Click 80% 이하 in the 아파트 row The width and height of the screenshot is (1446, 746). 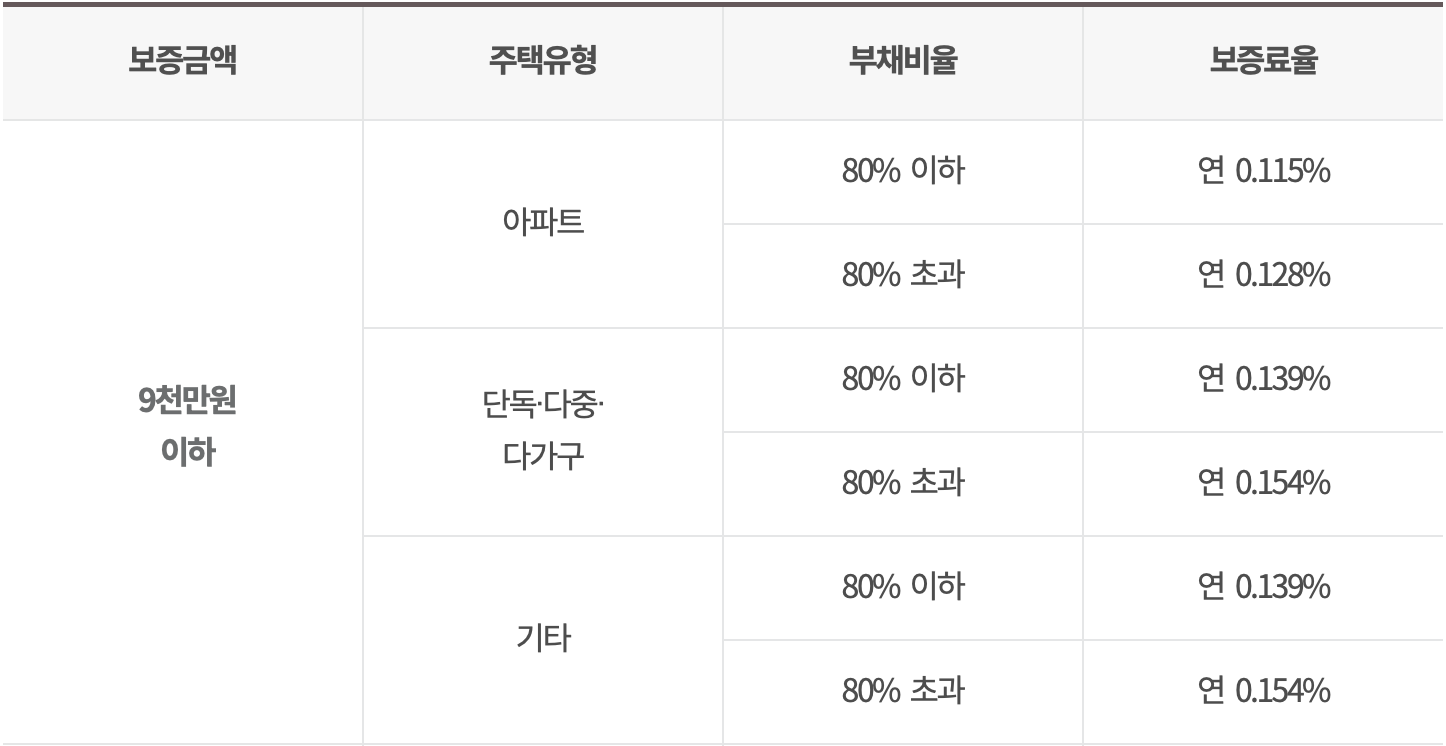coord(903,172)
